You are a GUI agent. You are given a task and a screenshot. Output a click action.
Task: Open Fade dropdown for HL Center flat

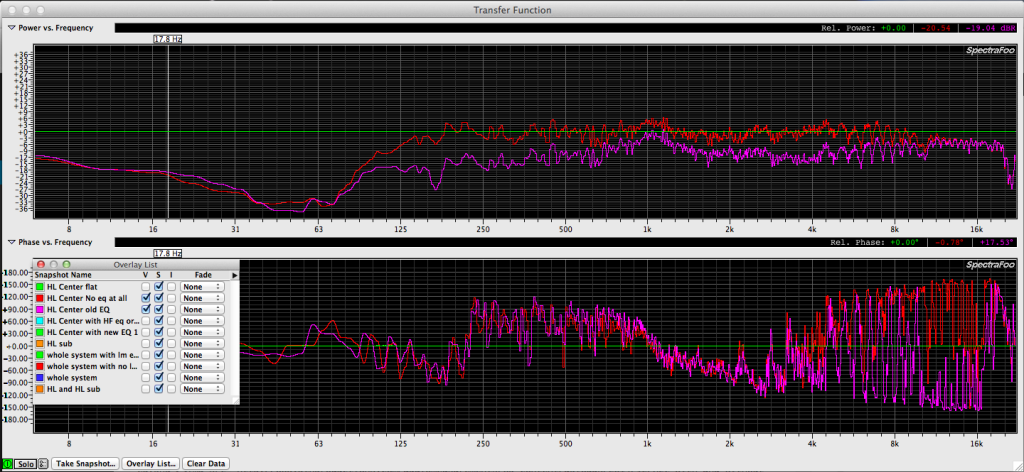[201, 287]
